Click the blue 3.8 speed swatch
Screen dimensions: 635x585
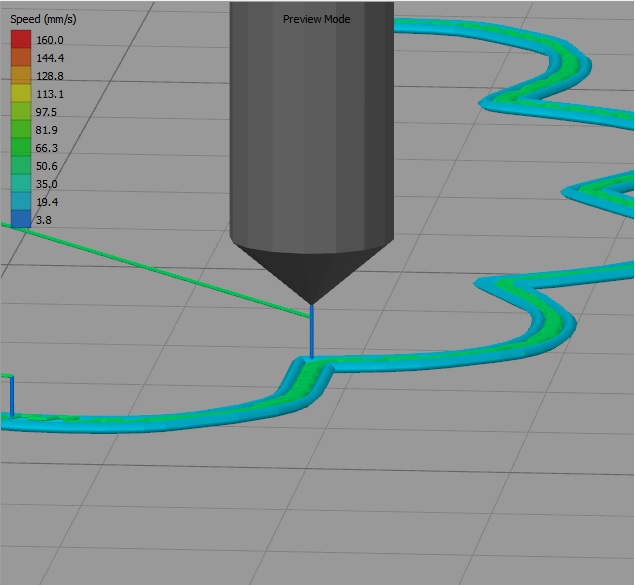click(20, 220)
